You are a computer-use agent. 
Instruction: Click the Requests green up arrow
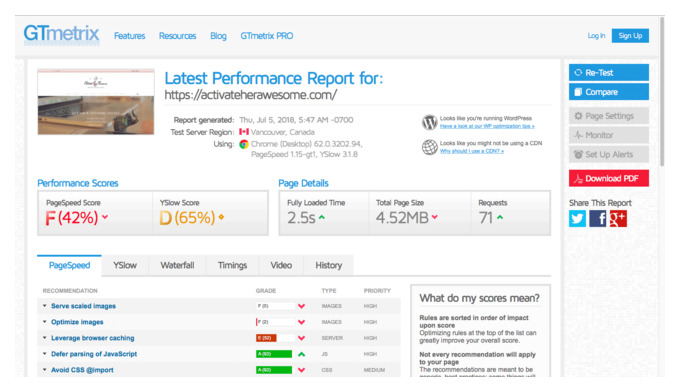click(x=500, y=217)
